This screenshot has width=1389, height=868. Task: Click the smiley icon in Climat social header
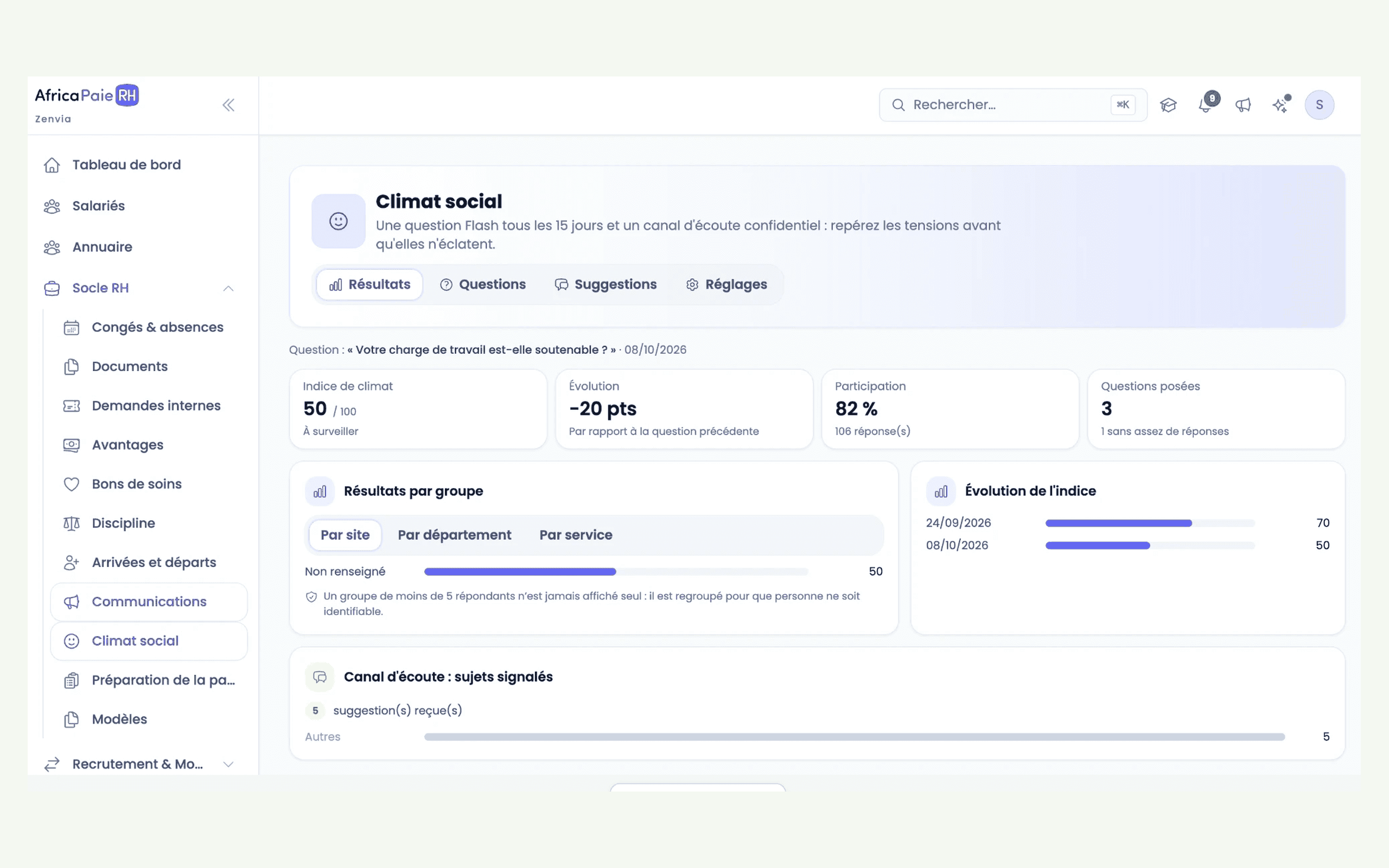(339, 221)
